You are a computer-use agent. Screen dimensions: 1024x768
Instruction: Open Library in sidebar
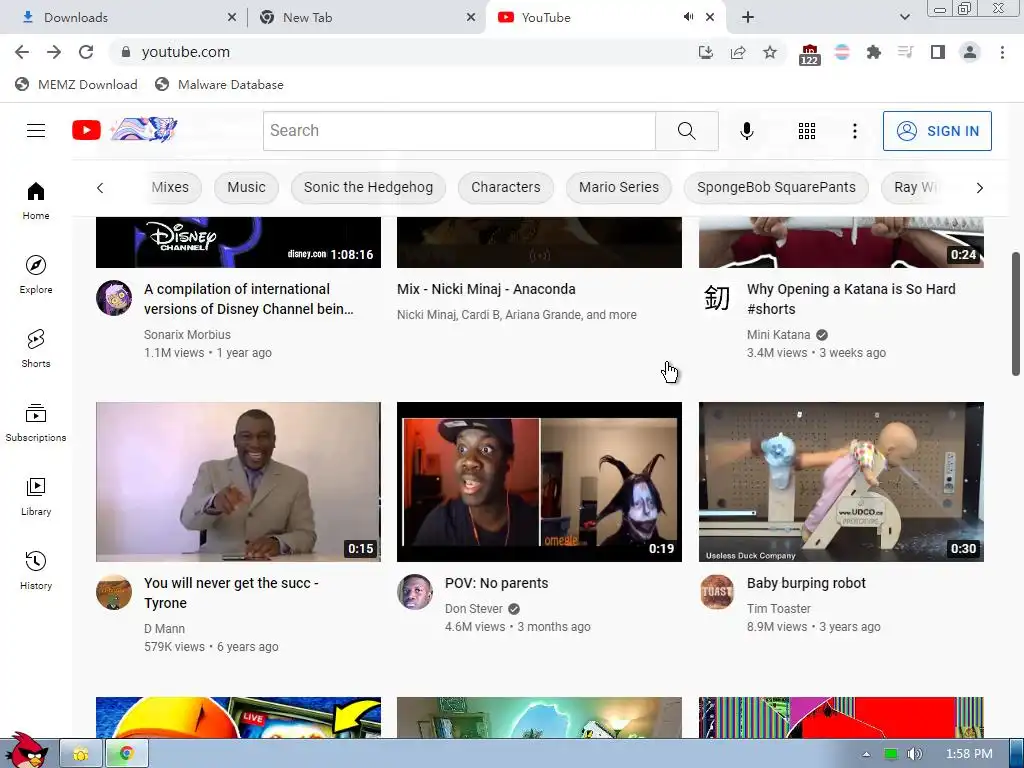pos(36,496)
